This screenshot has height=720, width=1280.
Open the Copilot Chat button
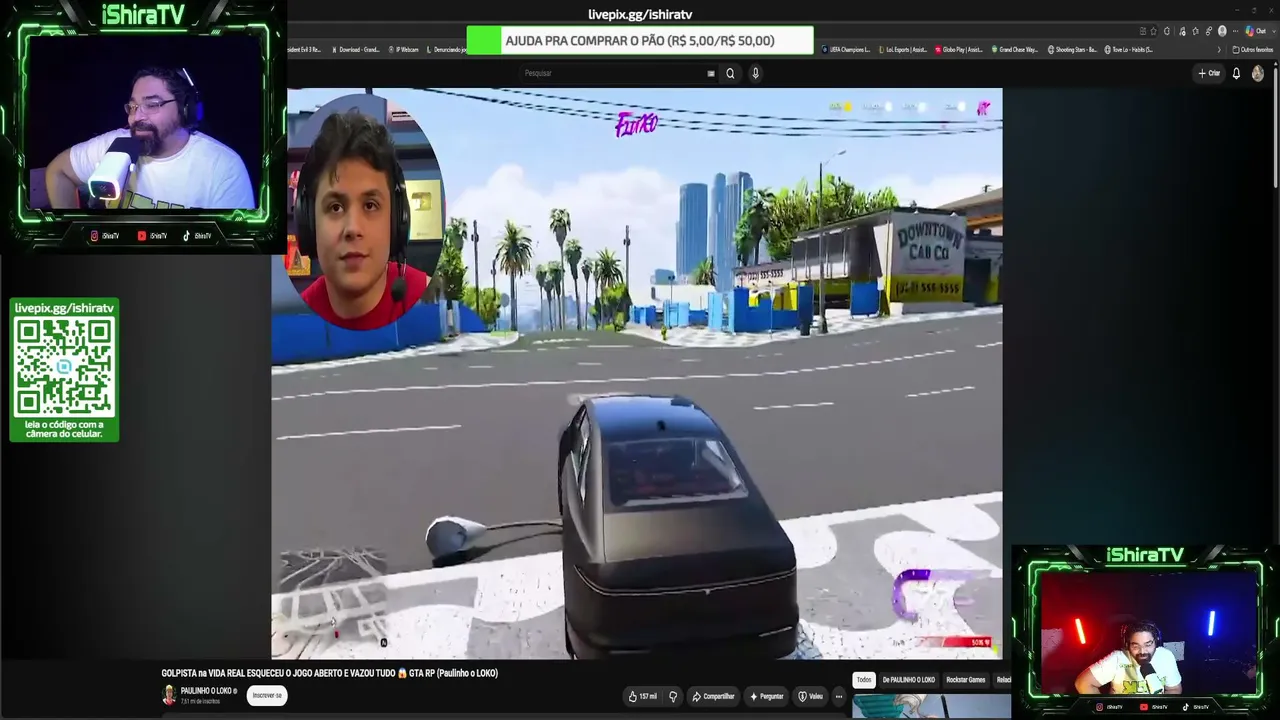[x=1255, y=31]
